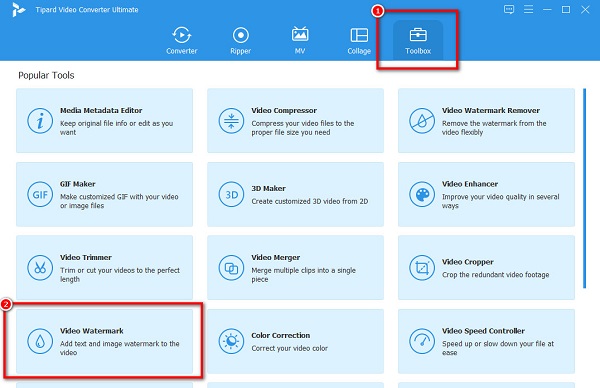This screenshot has height=388, width=600.
Task: Click 'Speed up or slow down' description
Action: coord(498,348)
